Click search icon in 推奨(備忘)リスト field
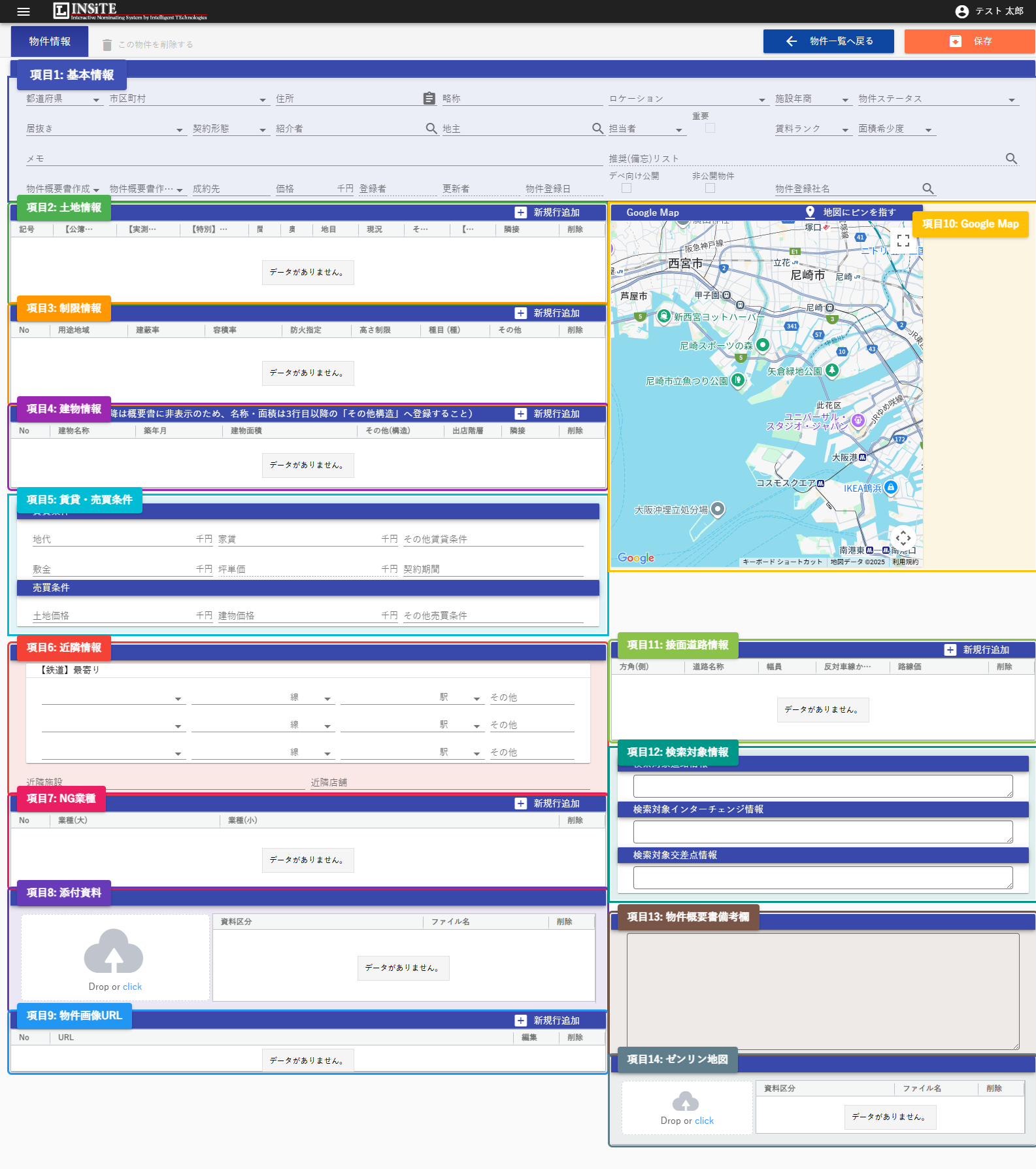 click(1011, 158)
